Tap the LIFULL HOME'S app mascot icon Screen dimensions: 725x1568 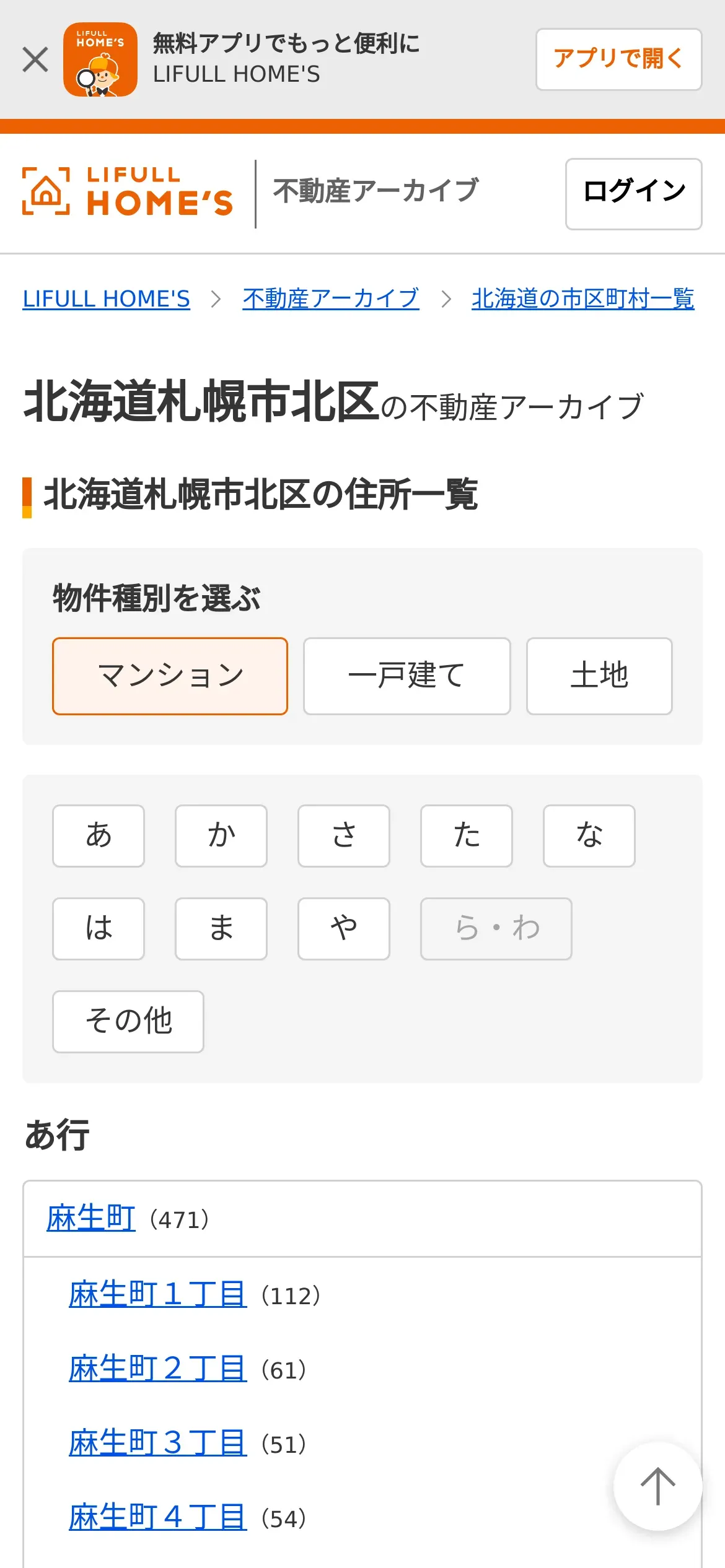tap(100, 60)
